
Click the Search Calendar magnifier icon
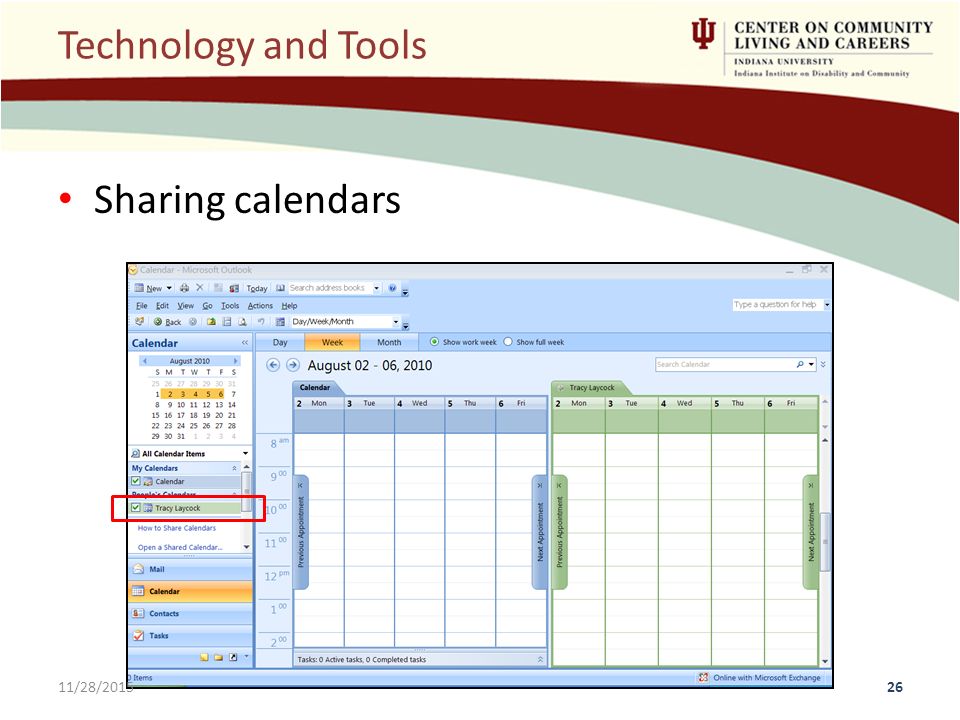[800, 364]
